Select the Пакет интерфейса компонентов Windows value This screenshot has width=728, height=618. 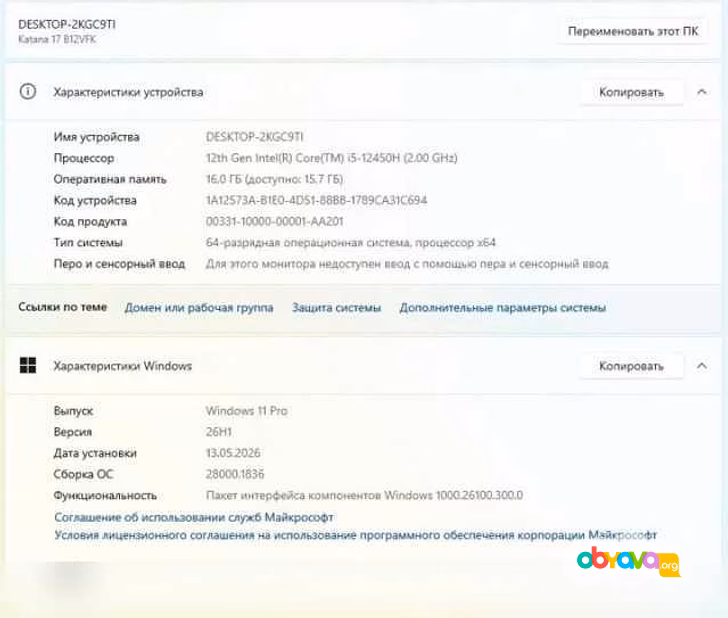(x=364, y=495)
